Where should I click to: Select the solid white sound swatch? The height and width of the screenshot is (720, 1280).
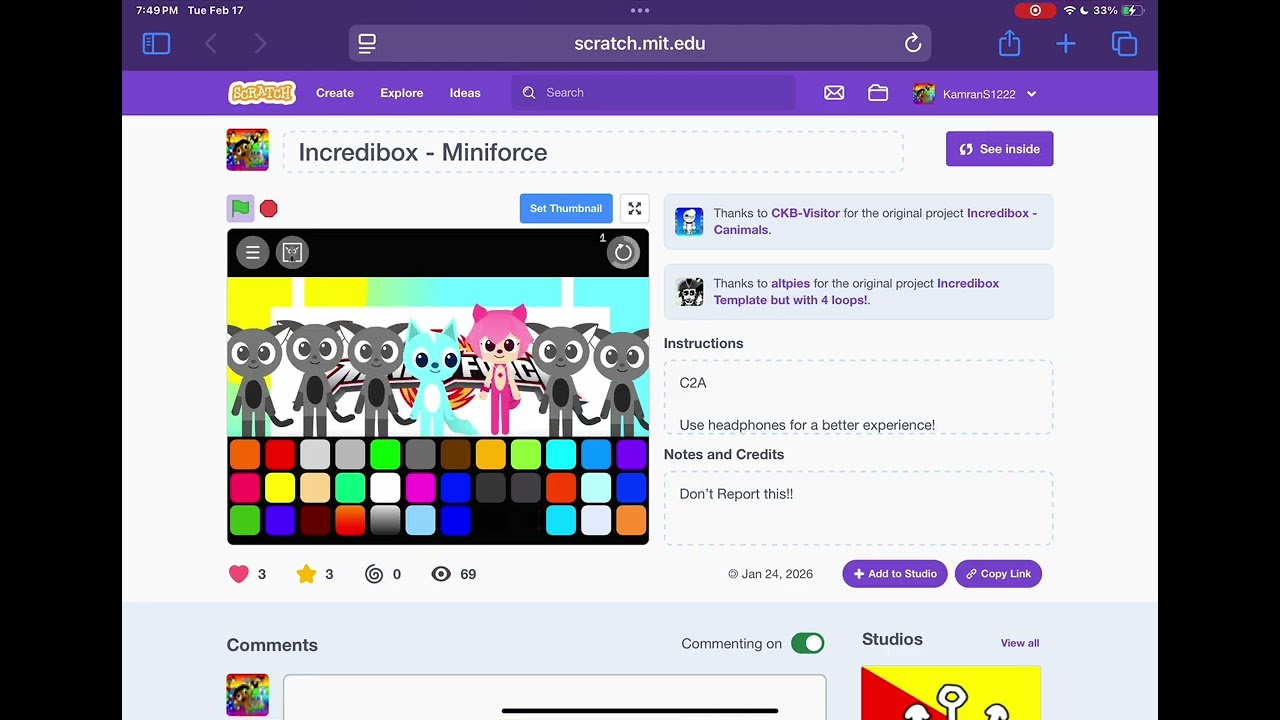[385, 488]
